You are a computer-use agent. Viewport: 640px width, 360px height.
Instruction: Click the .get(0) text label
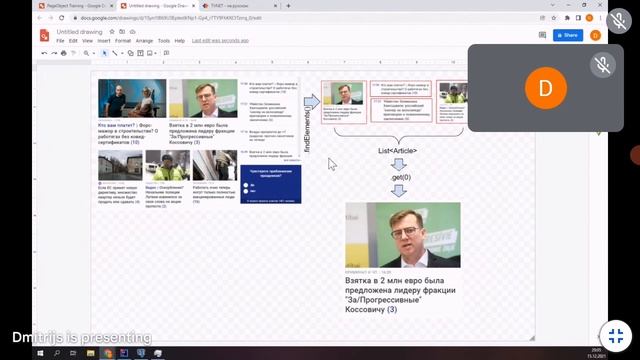(401, 178)
